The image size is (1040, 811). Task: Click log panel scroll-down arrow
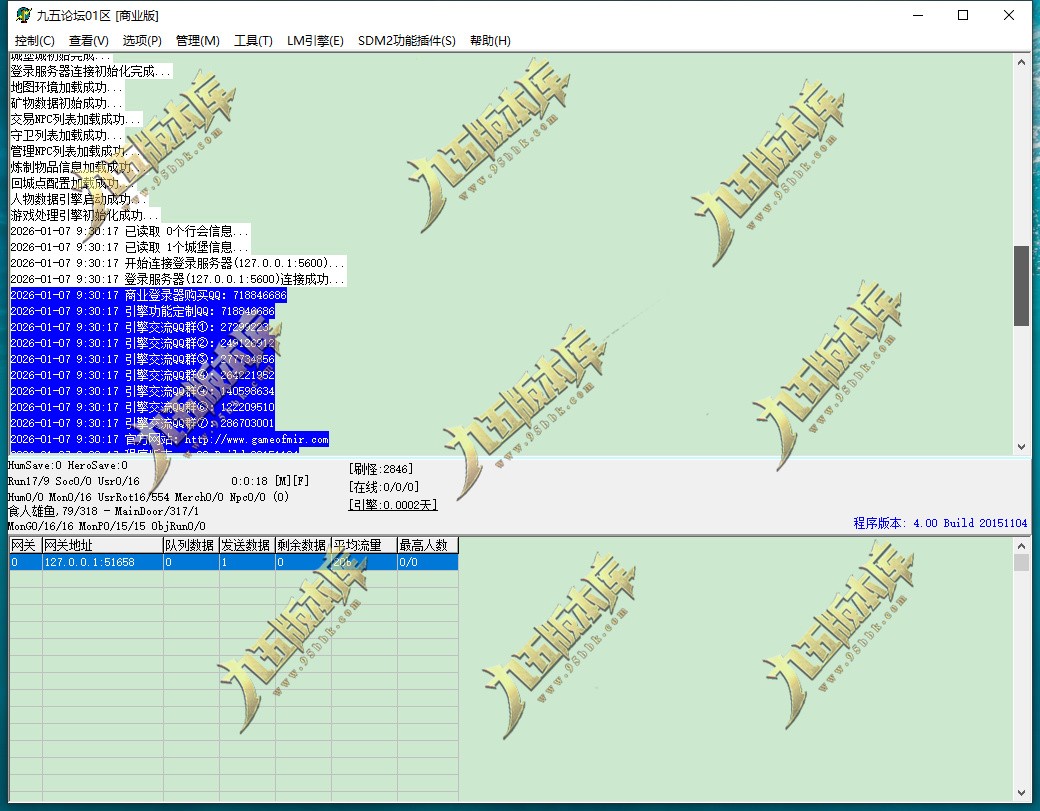coord(1021,447)
